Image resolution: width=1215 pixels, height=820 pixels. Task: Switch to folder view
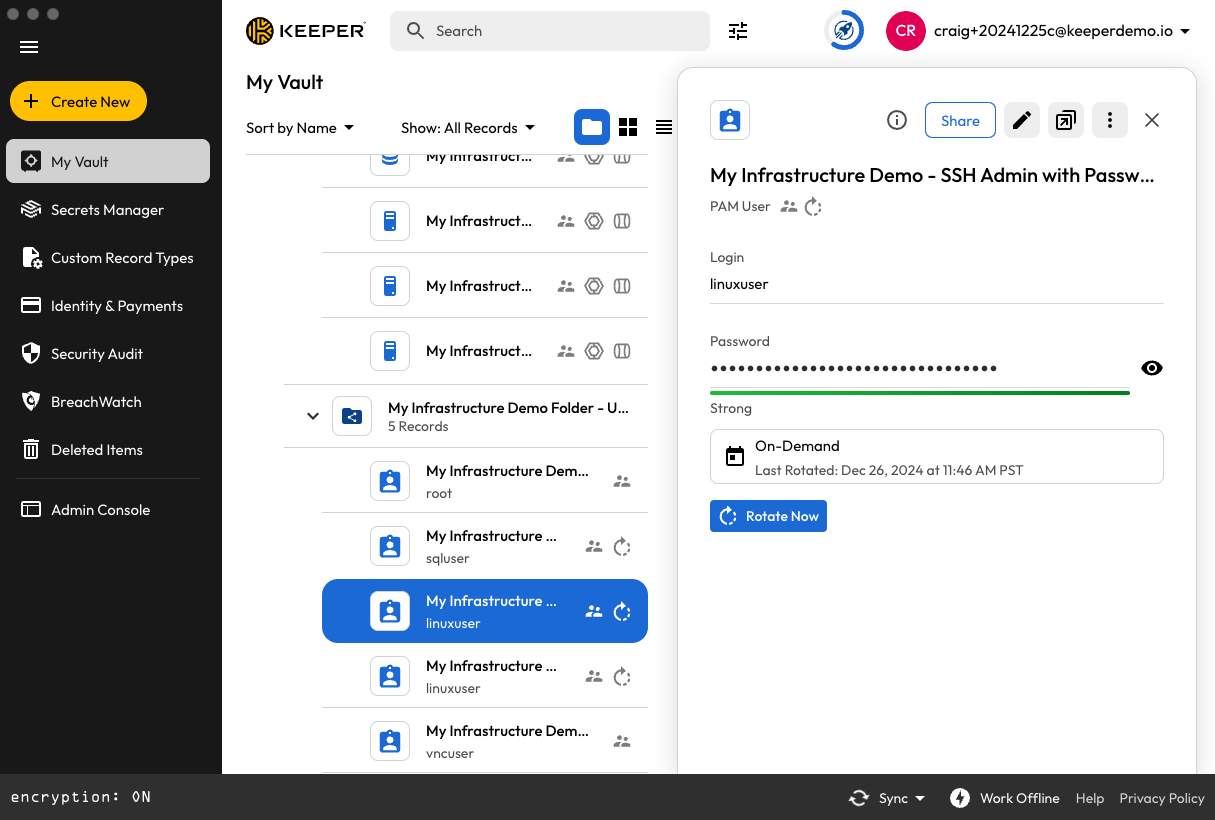pos(592,127)
